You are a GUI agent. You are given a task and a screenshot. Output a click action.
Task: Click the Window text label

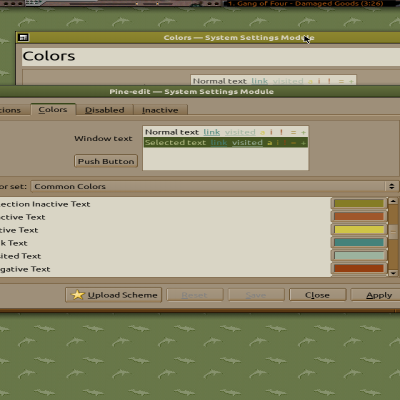[103, 138]
